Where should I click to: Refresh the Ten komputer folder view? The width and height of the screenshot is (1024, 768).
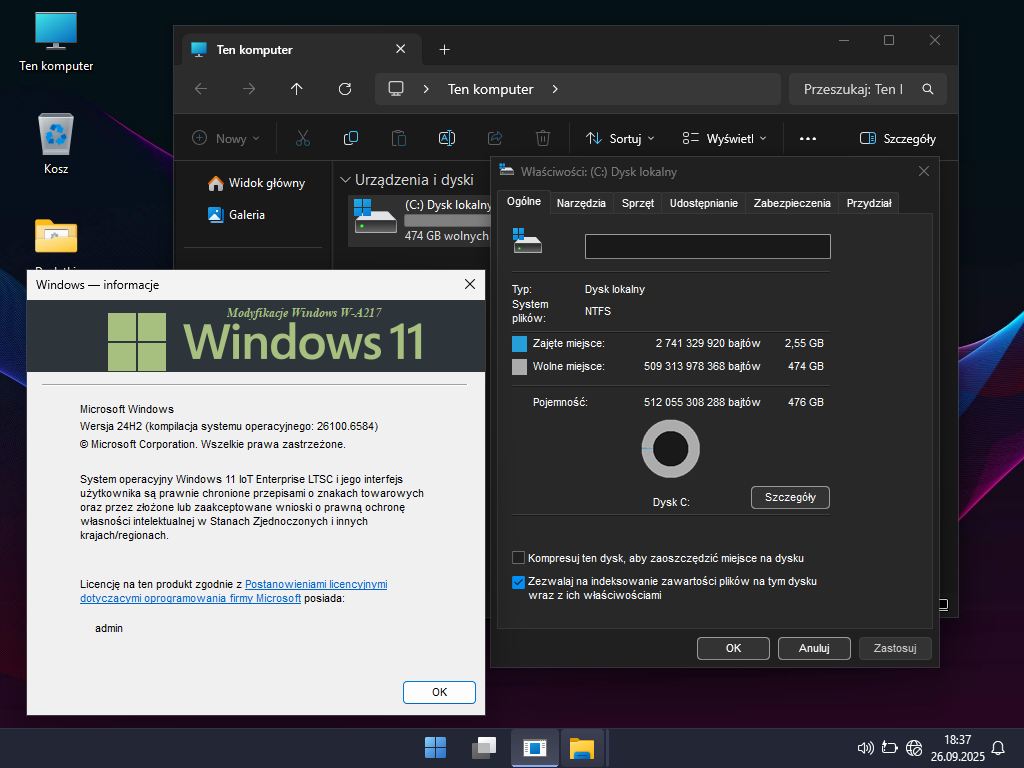point(345,89)
